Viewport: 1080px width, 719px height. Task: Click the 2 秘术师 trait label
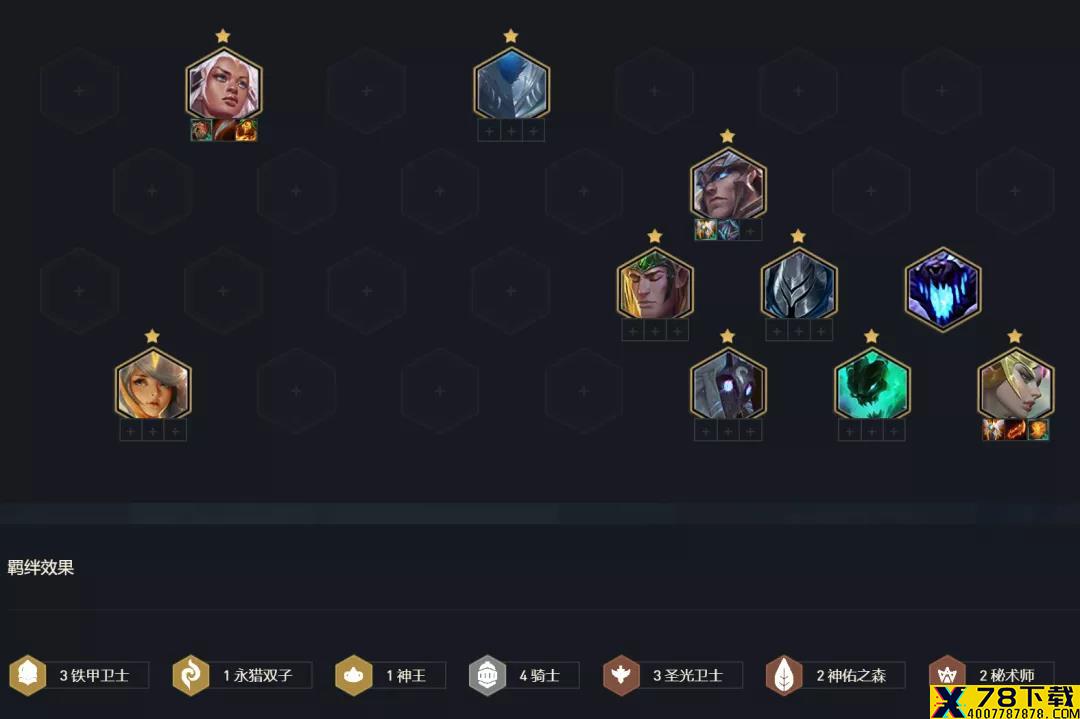(1007, 676)
